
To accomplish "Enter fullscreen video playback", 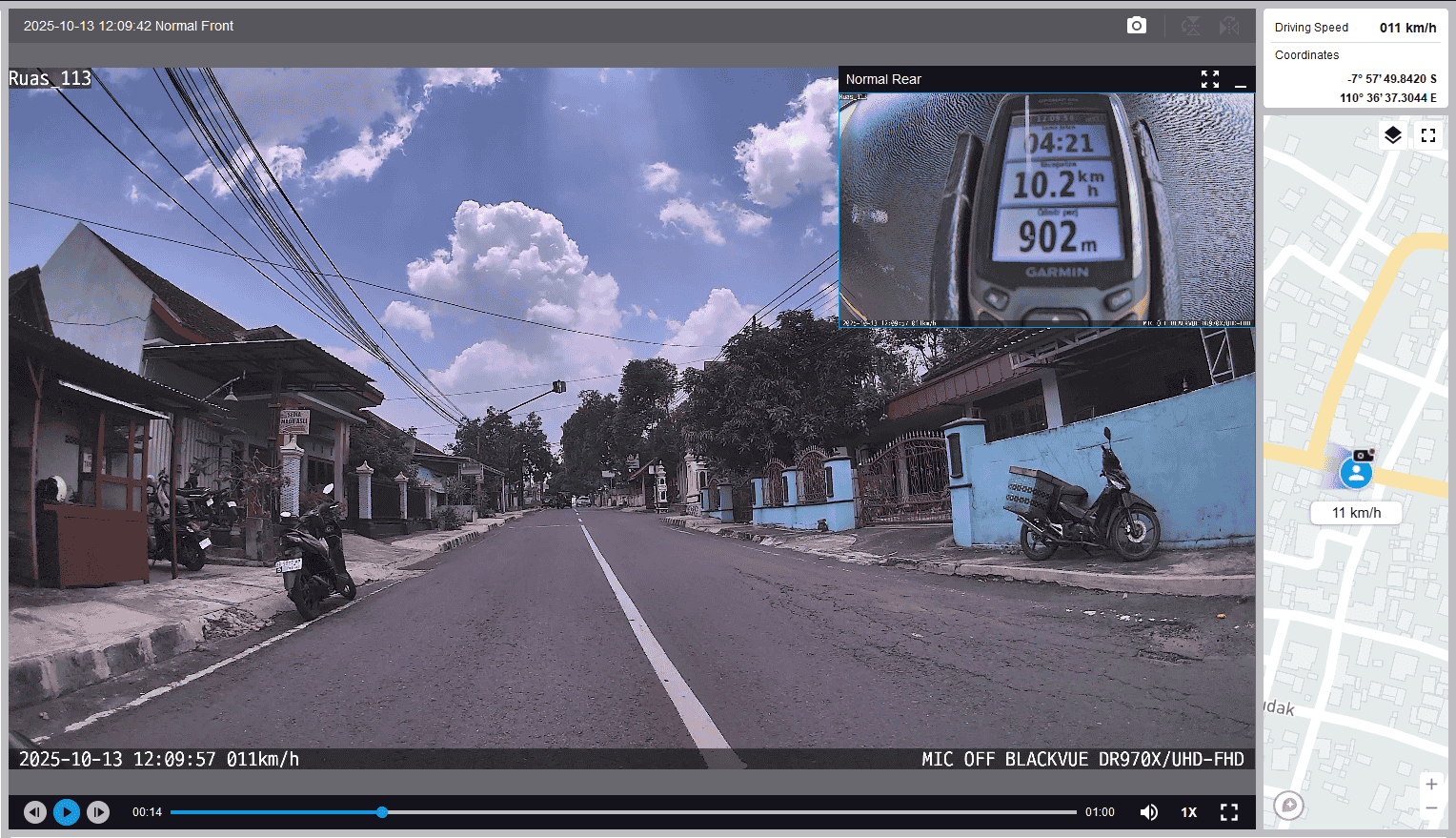I will tap(1228, 812).
